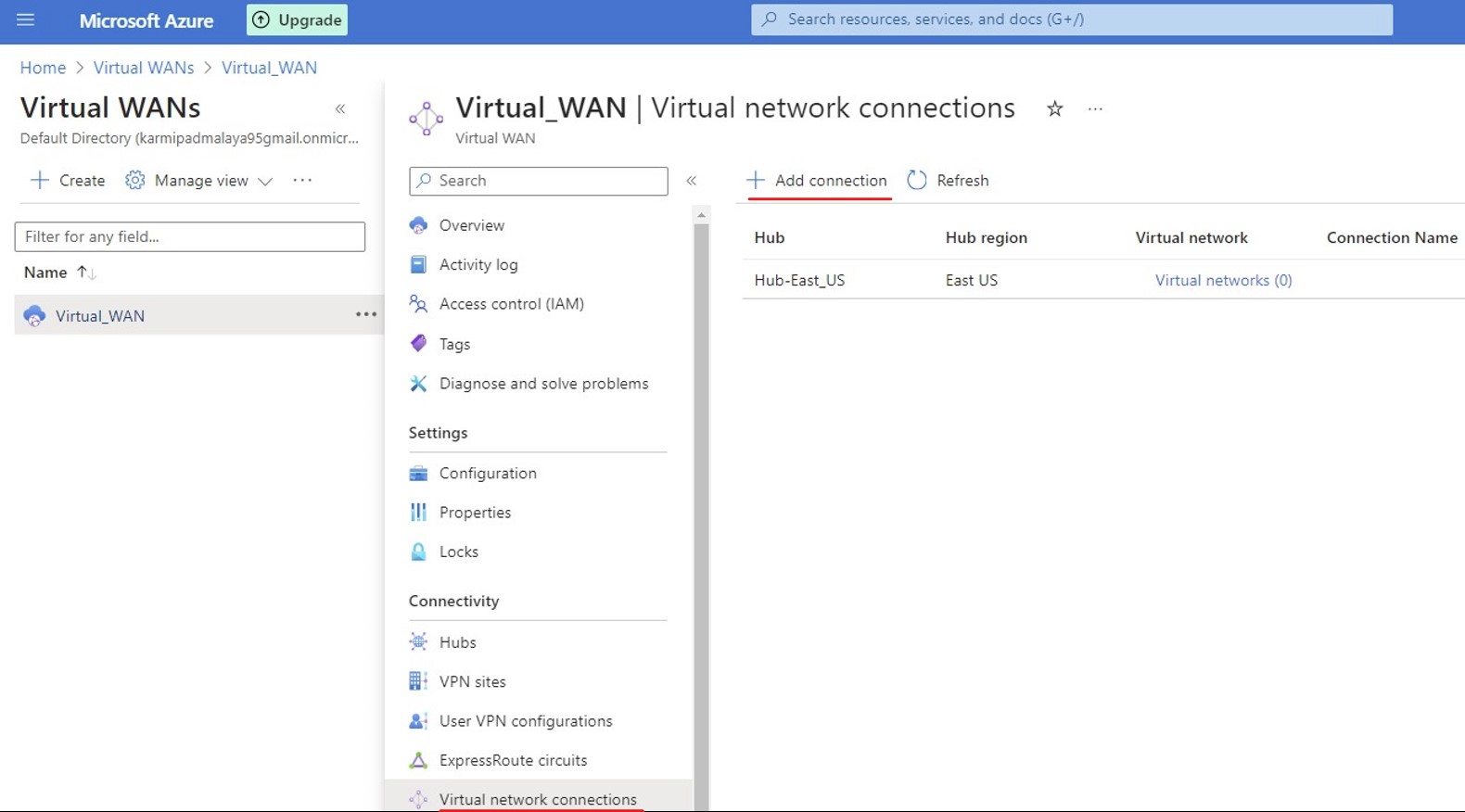Click the Tags icon in sidebar
The image size is (1465, 812).
pyautogui.click(x=418, y=344)
